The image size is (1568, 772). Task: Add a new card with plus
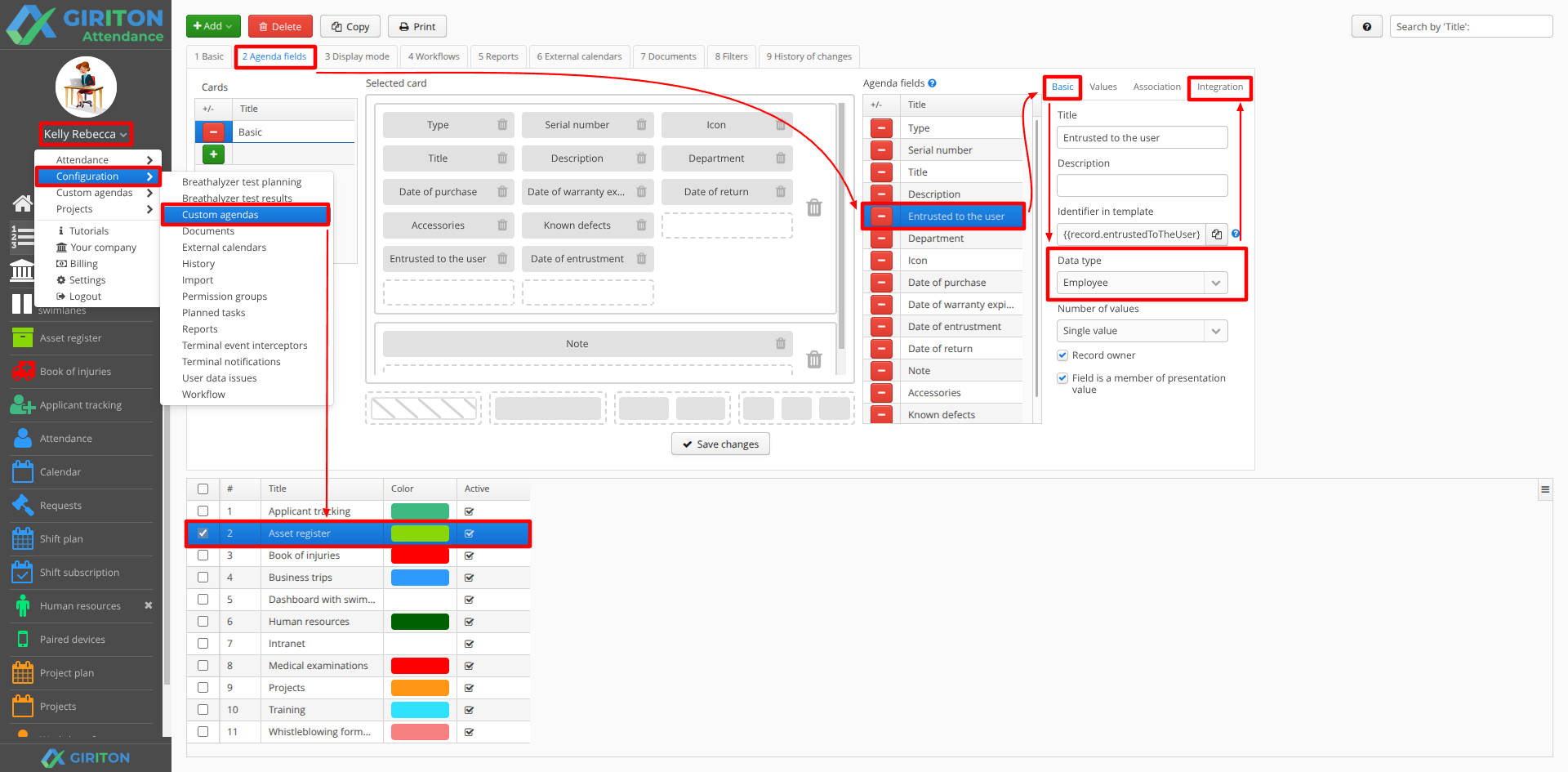tap(213, 154)
